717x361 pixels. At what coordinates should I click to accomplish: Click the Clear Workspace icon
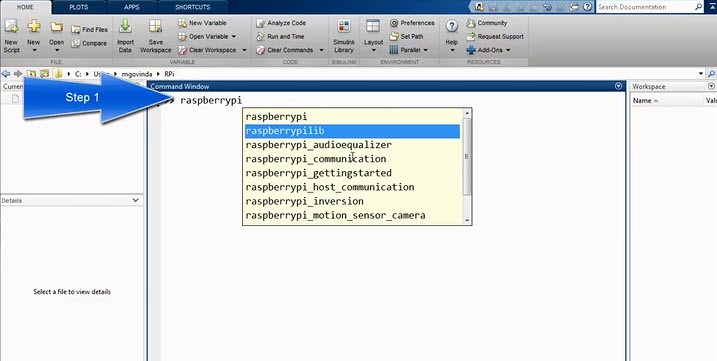182,50
